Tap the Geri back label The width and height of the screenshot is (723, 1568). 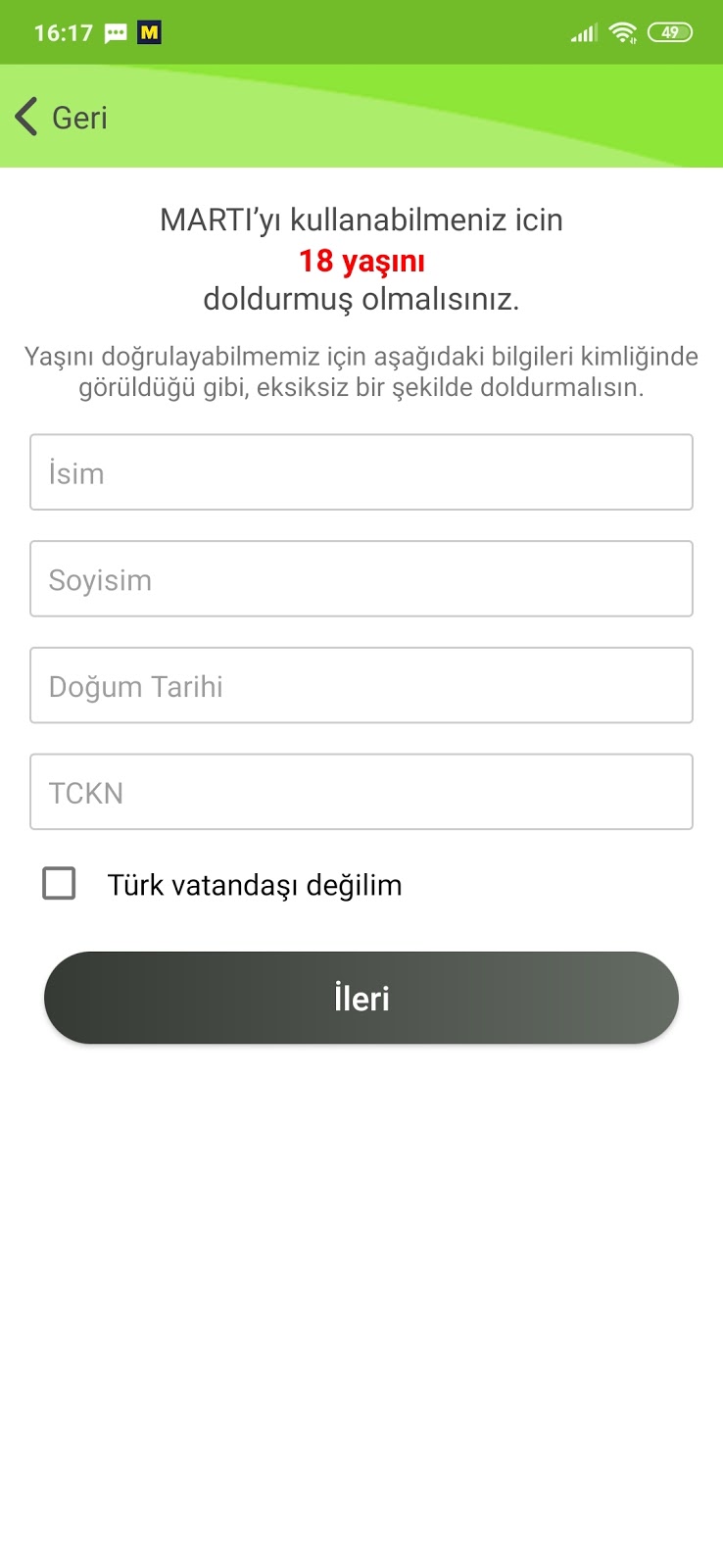(79, 118)
